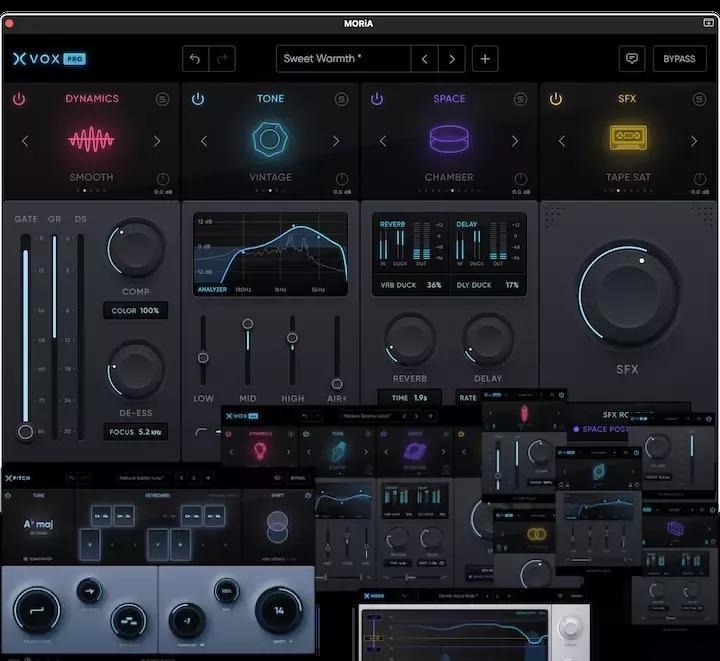Switch to previous Space style

point(383,141)
